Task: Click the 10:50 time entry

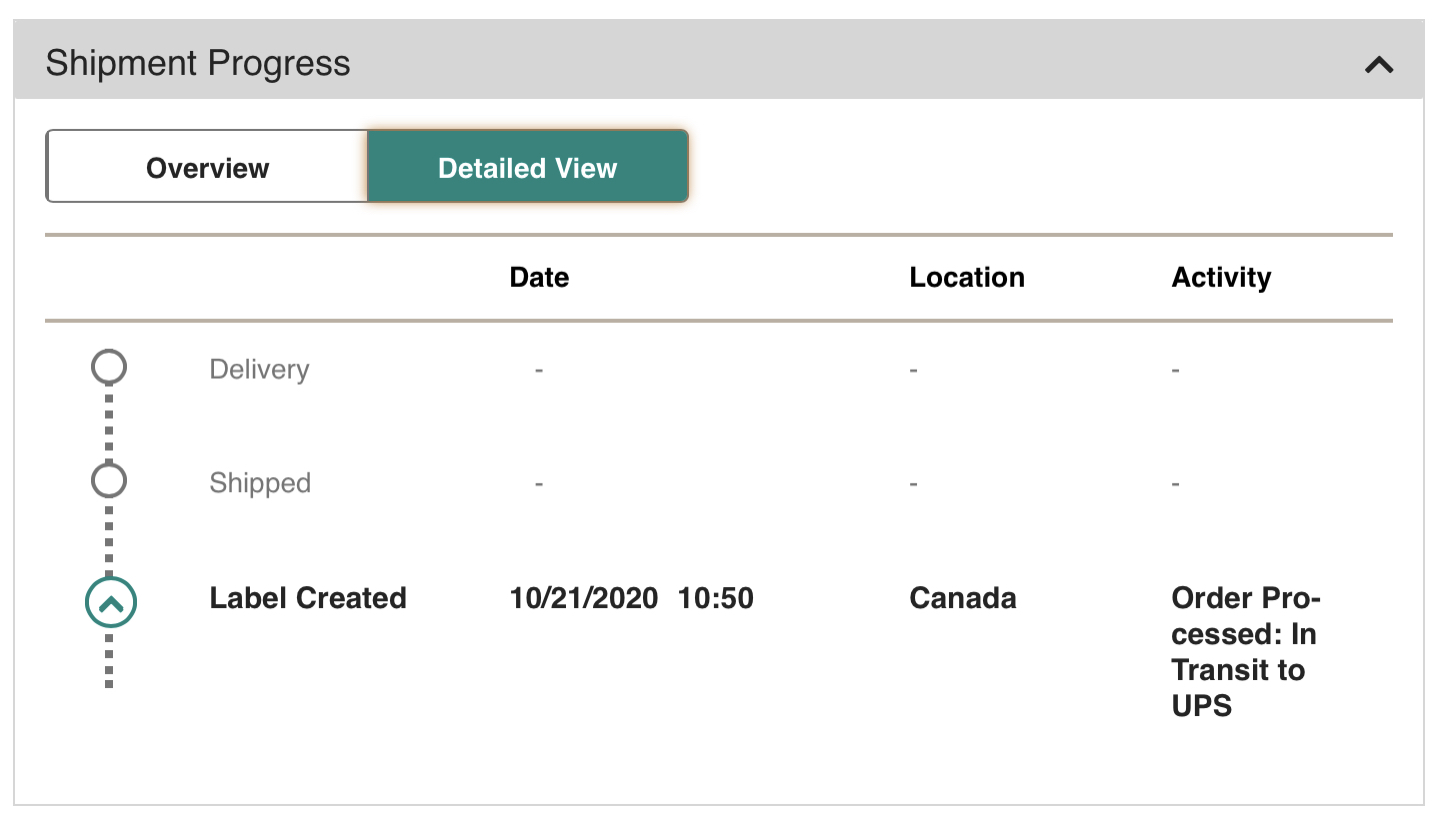Action: [716, 598]
